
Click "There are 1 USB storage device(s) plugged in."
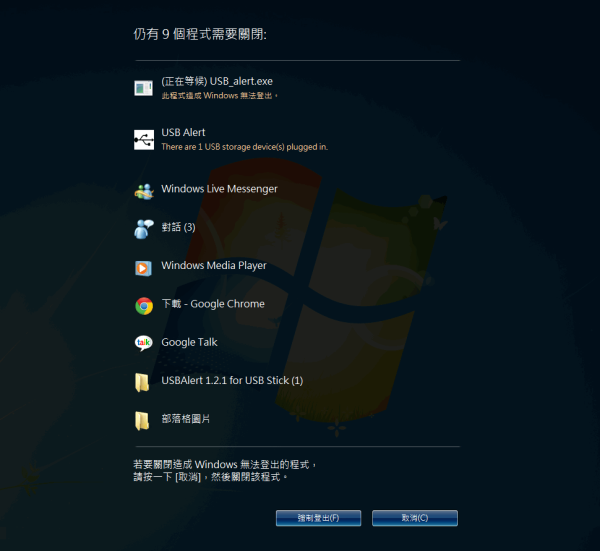pos(245,147)
